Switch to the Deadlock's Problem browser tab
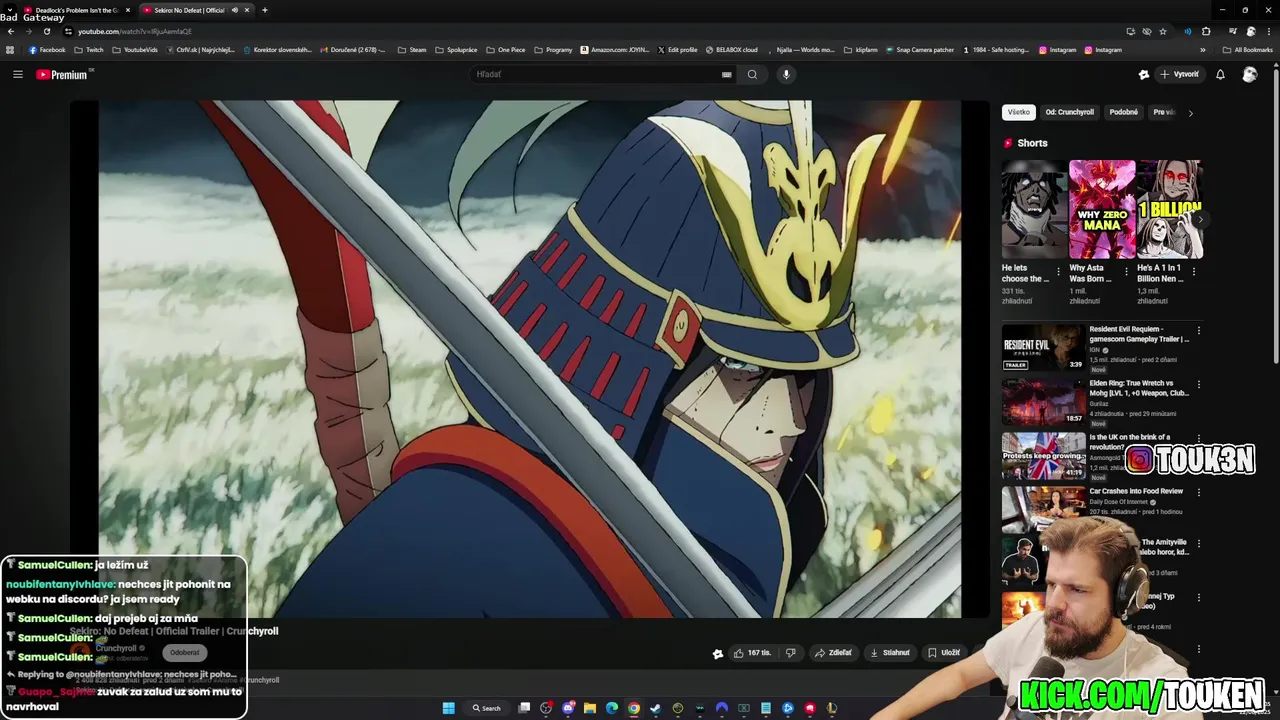Viewport: 1280px width, 720px height. click(76, 10)
